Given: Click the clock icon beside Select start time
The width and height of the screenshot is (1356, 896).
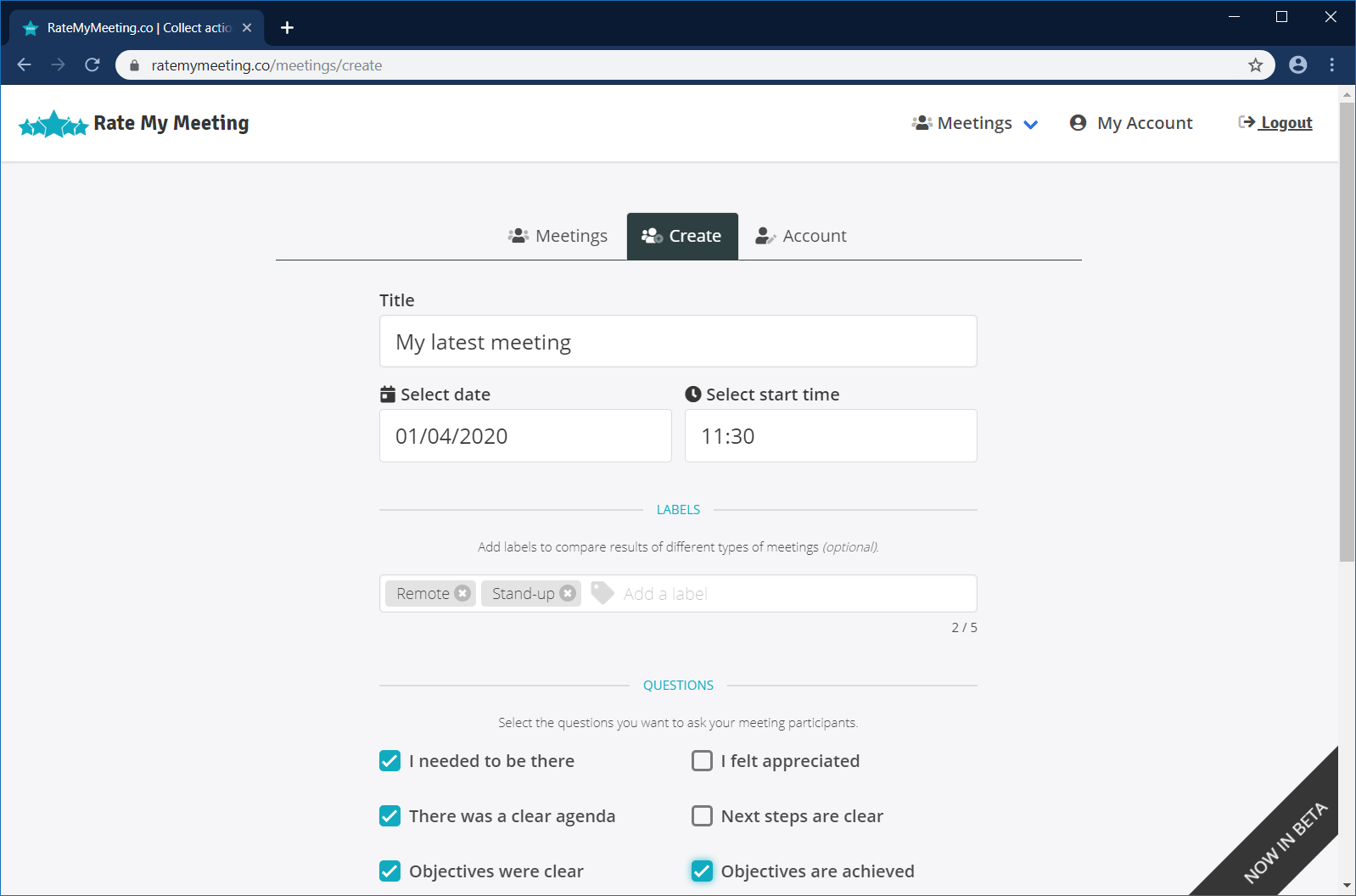Looking at the screenshot, I should pyautogui.click(x=693, y=395).
